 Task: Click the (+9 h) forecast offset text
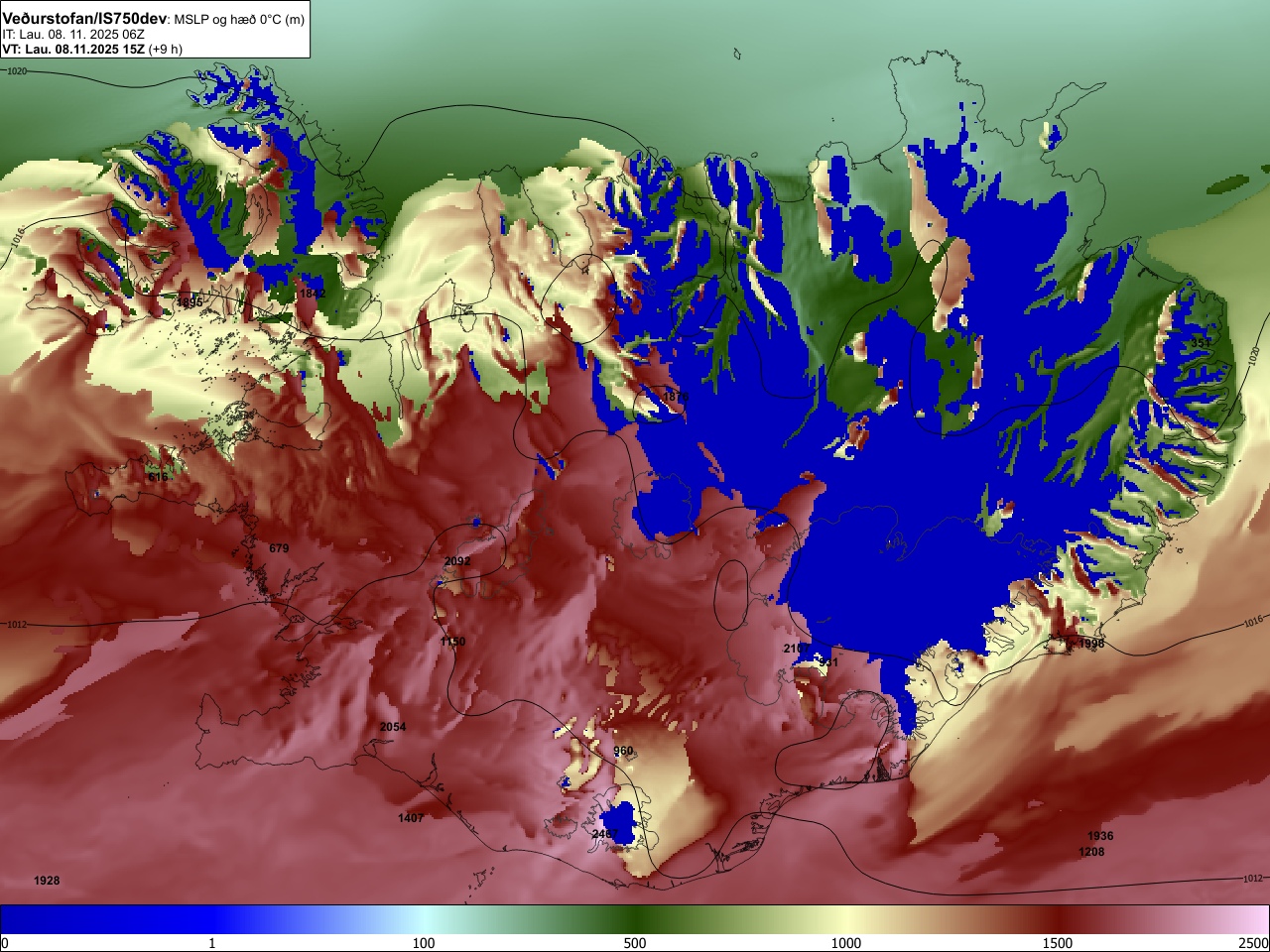[x=165, y=49]
